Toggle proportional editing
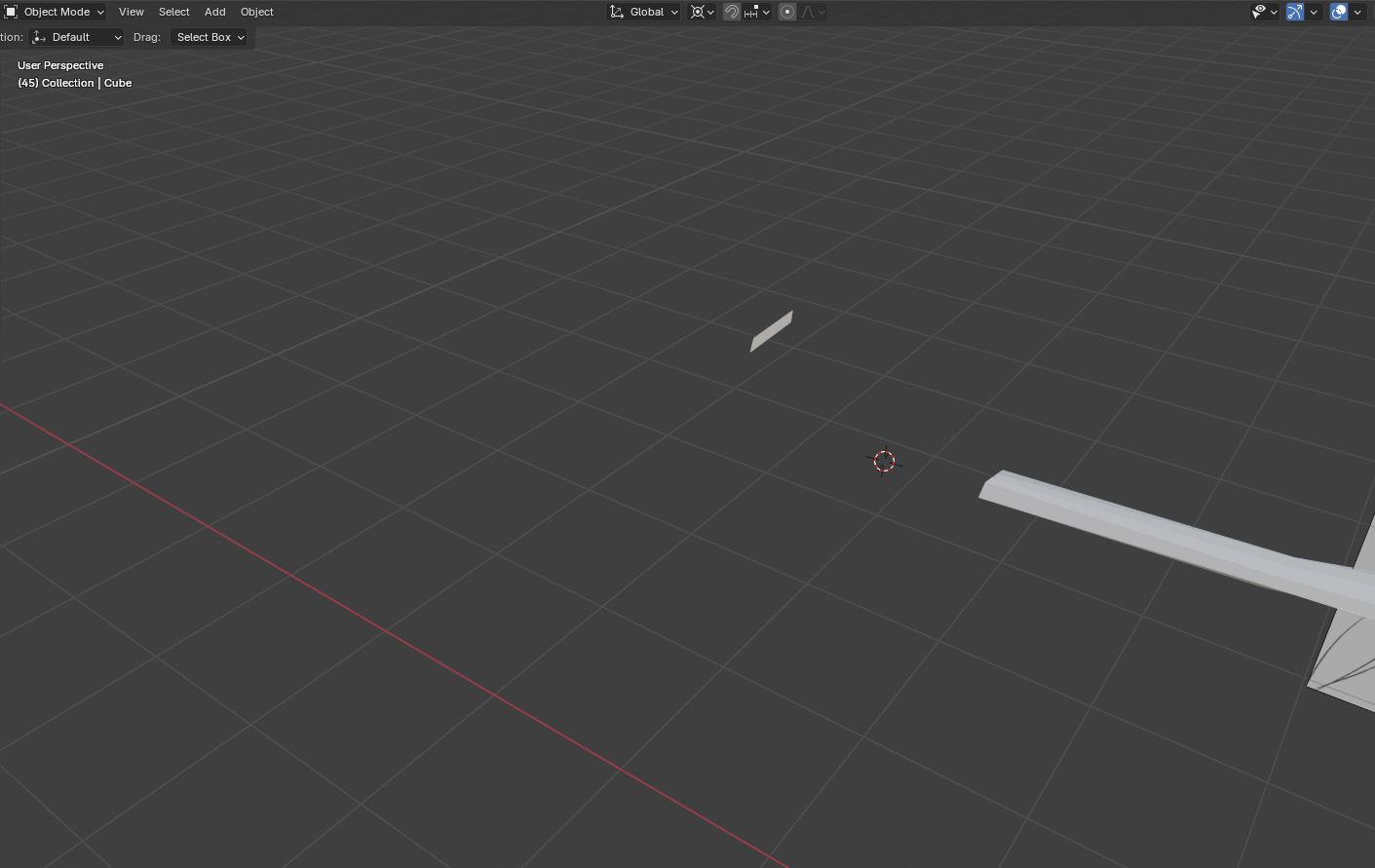The height and width of the screenshot is (868, 1375). point(787,12)
